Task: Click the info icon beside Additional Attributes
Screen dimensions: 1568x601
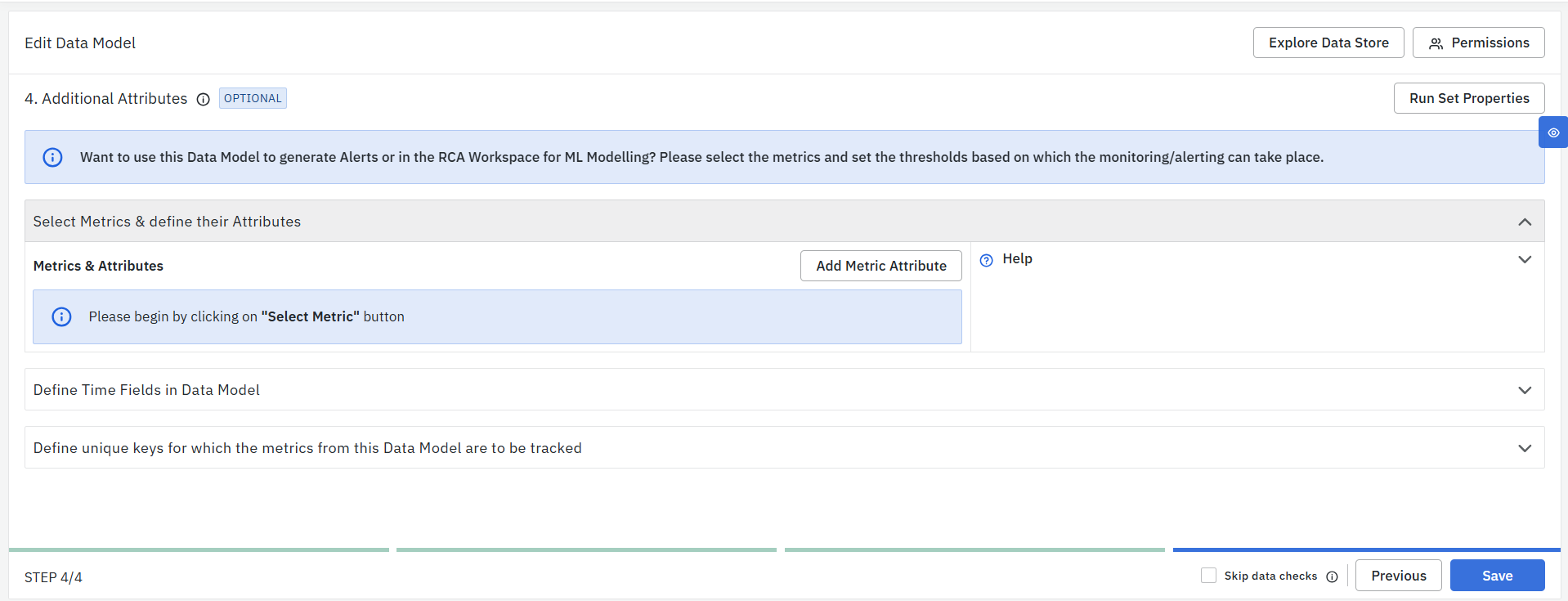Action: click(204, 99)
